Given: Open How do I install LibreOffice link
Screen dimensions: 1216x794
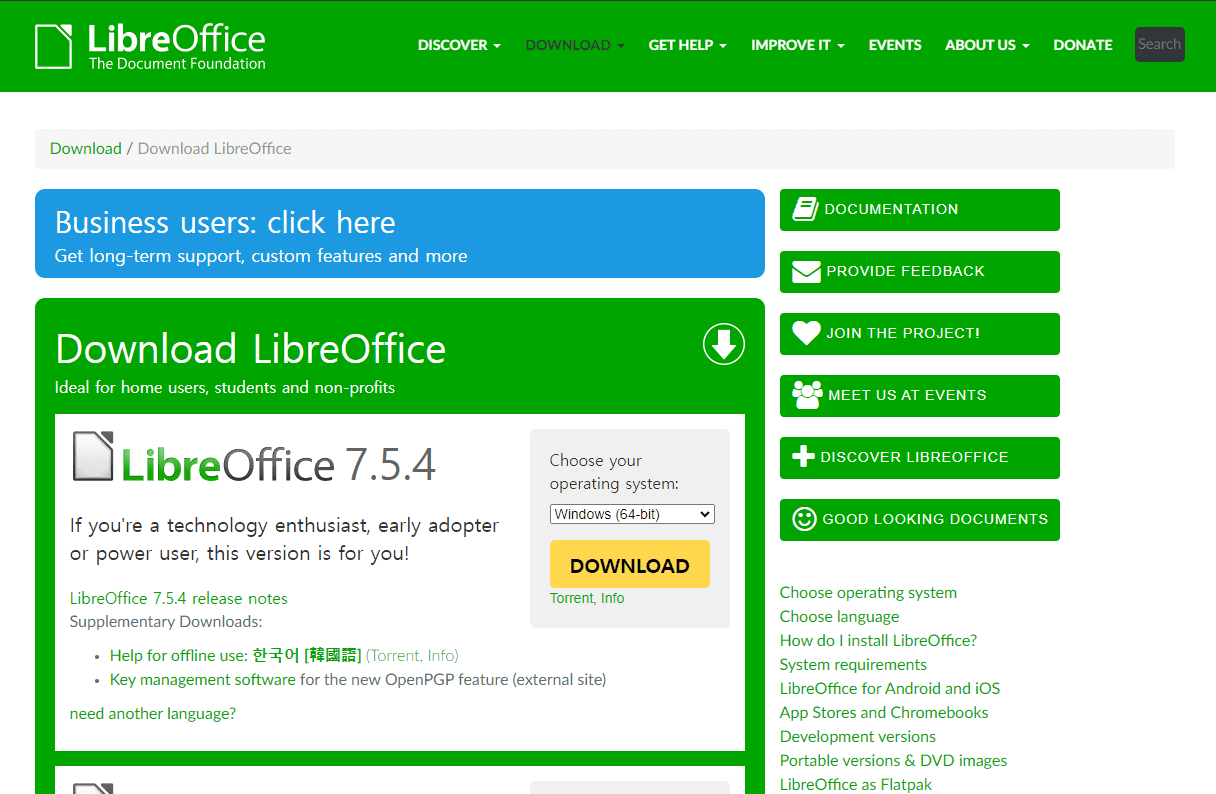Looking at the screenshot, I should tap(878, 640).
